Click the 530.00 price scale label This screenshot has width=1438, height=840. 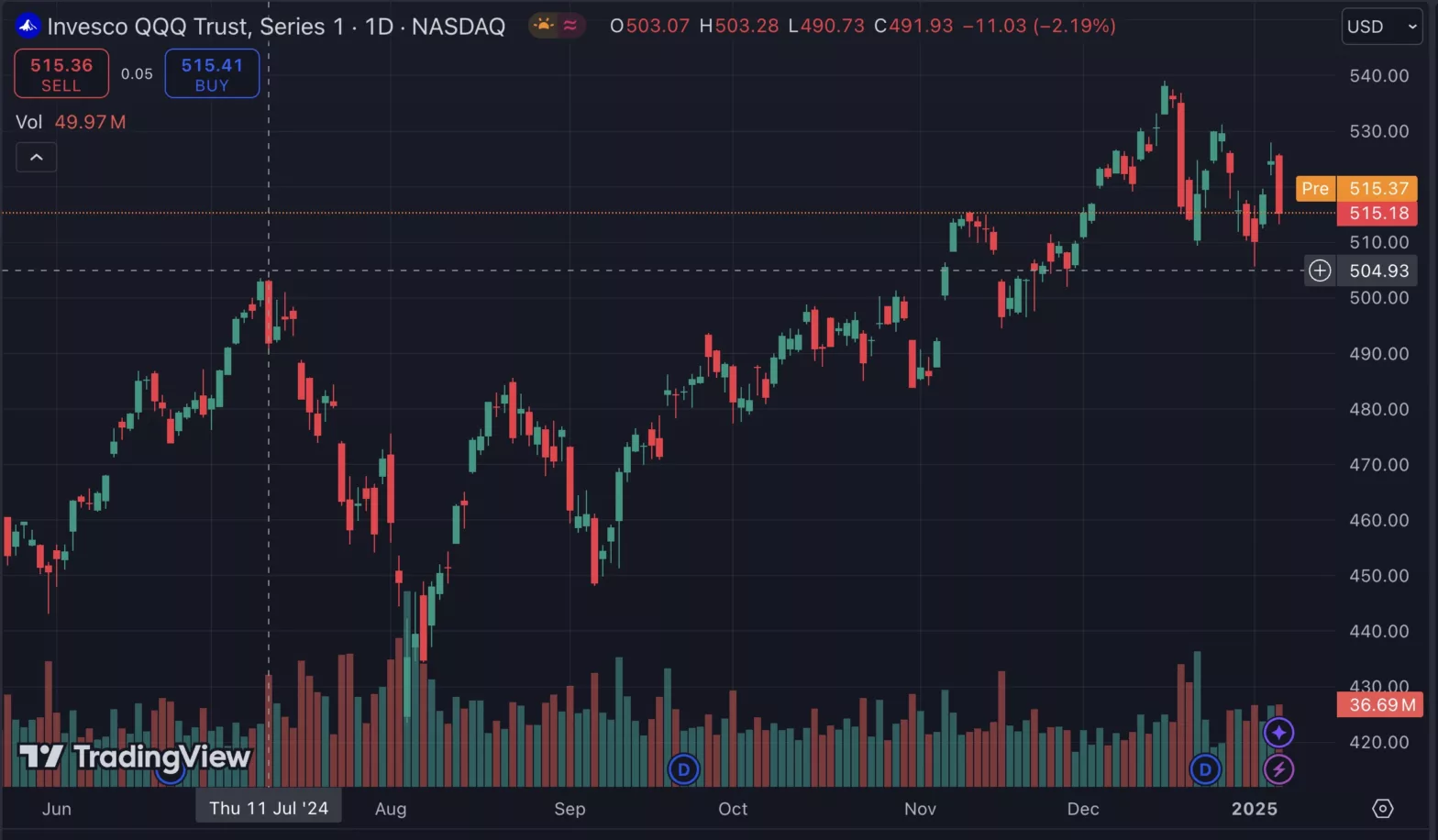(1378, 131)
